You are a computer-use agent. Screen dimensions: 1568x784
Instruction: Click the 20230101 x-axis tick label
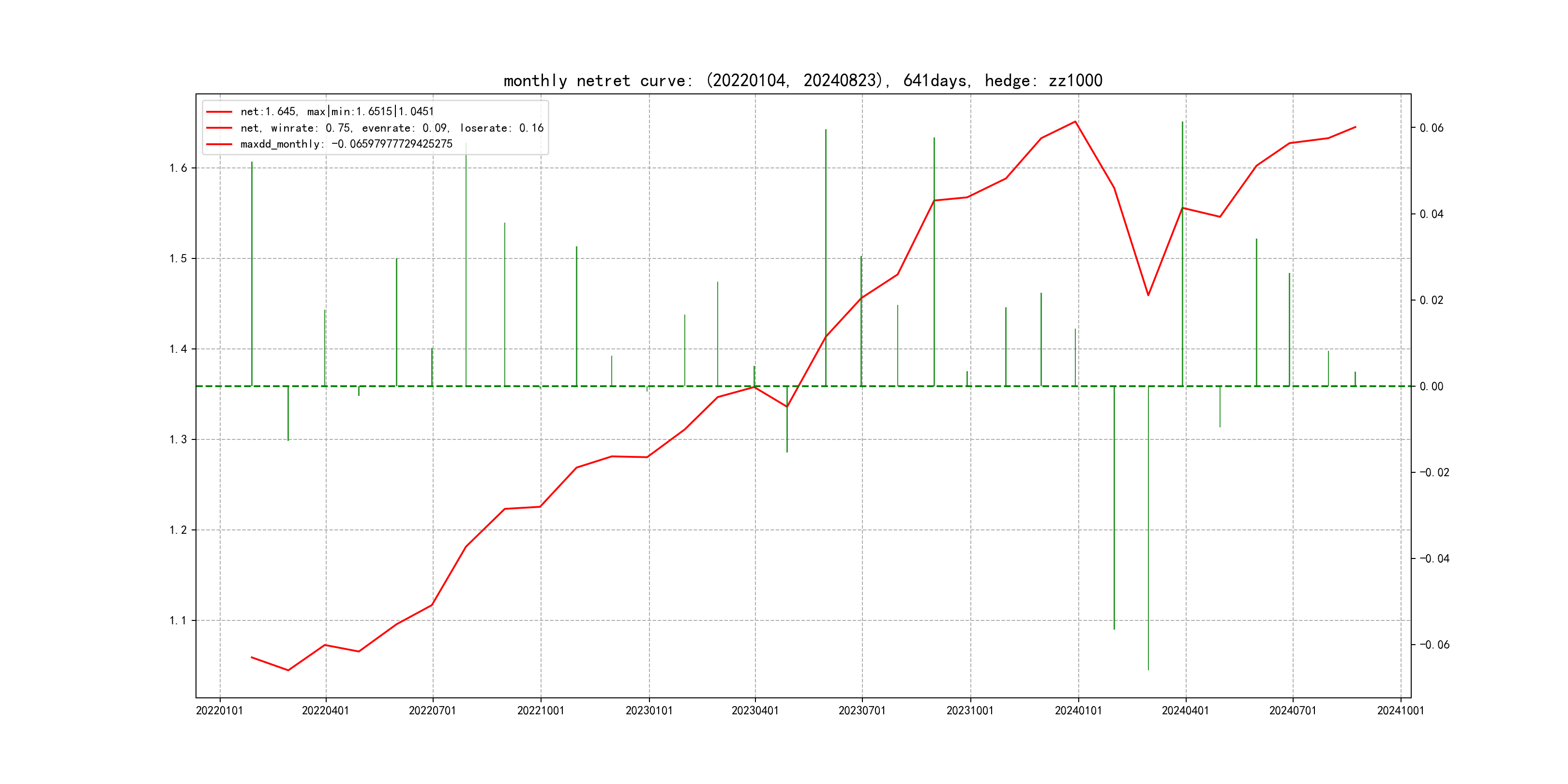(649, 710)
